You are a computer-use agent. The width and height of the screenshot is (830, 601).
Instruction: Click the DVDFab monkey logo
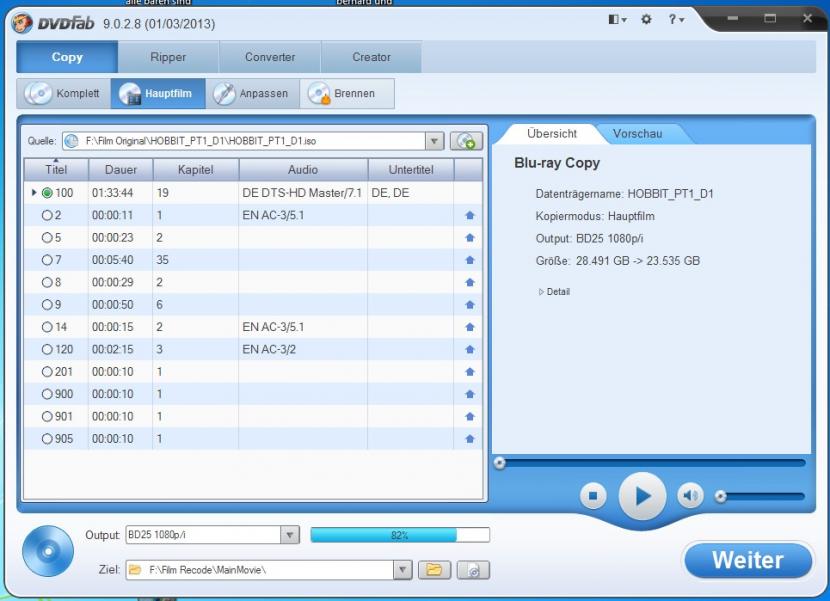point(22,23)
